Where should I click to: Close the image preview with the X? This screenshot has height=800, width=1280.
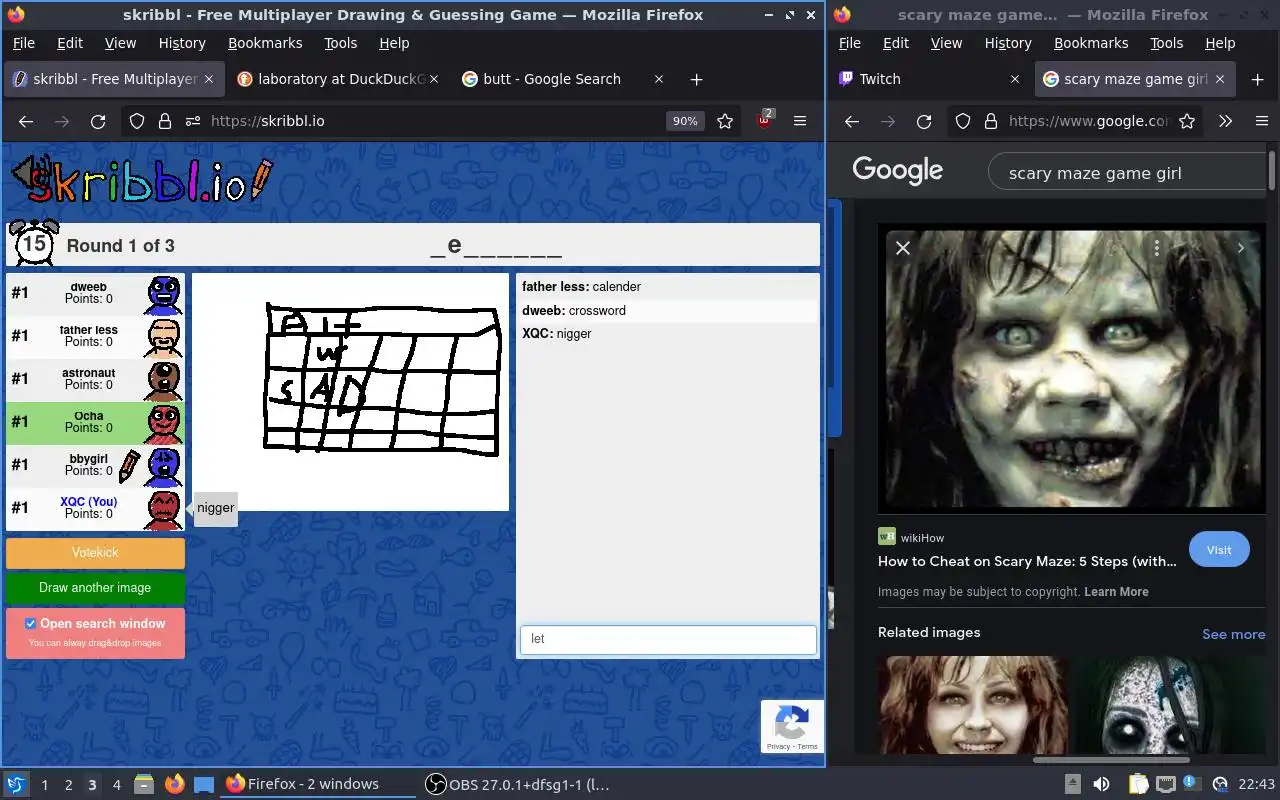pyautogui.click(x=903, y=248)
